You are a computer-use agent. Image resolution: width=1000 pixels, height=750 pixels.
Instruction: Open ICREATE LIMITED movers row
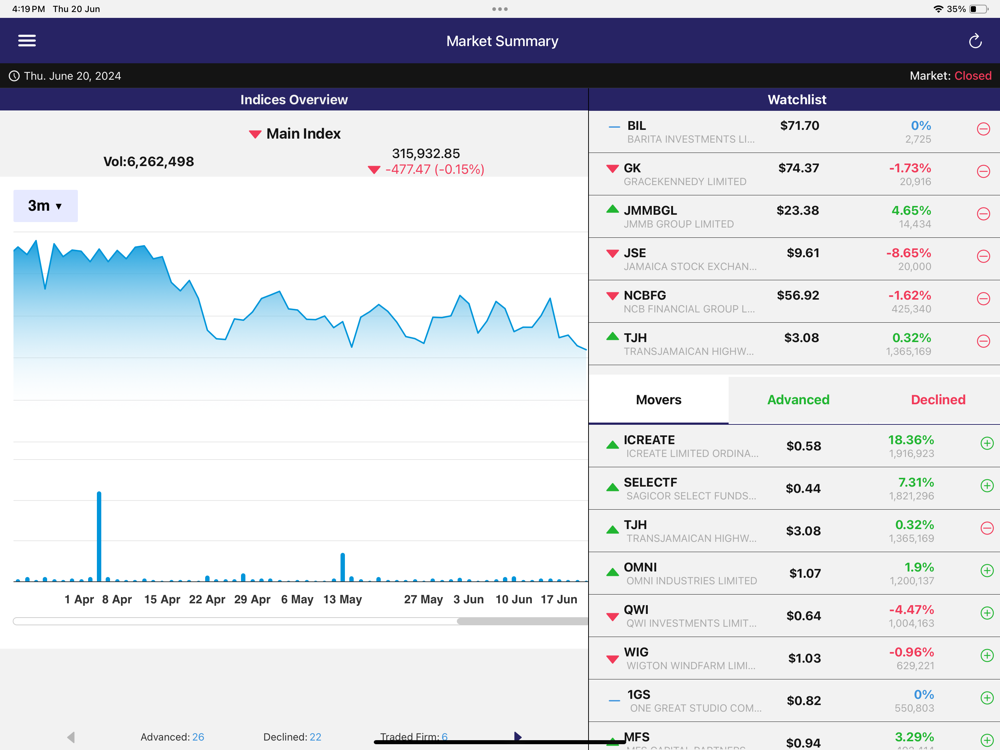pos(794,446)
